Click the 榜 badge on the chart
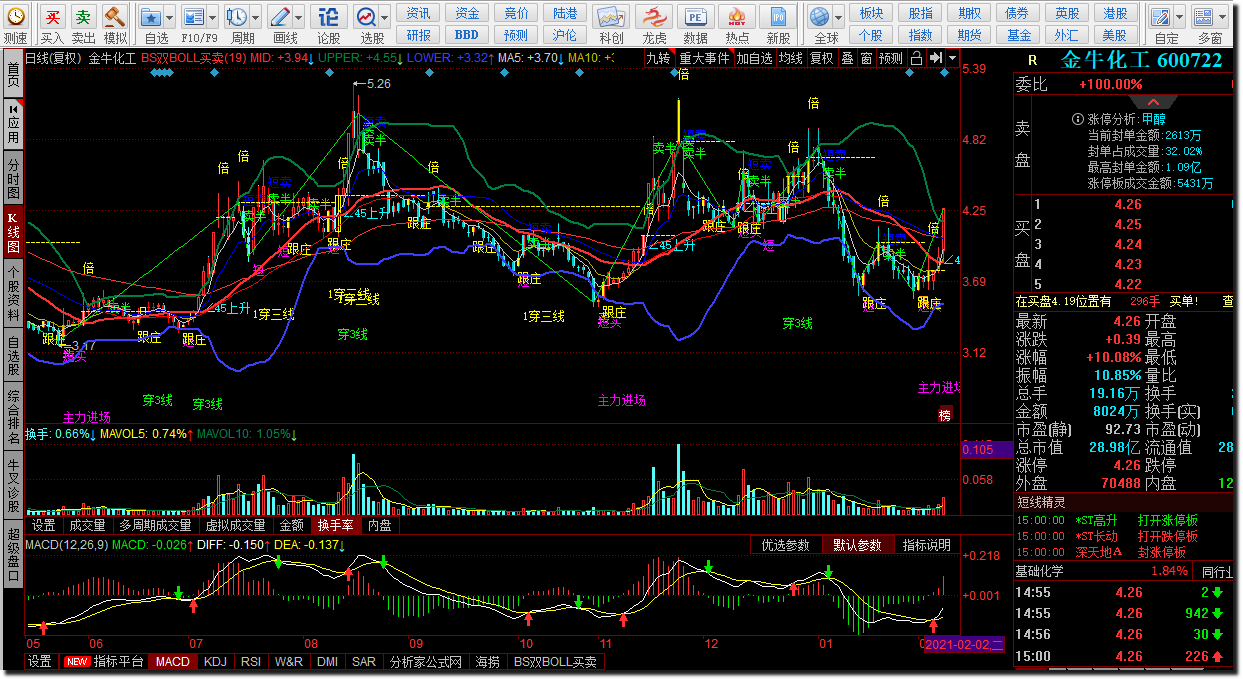1243x679 pixels. (x=945, y=415)
